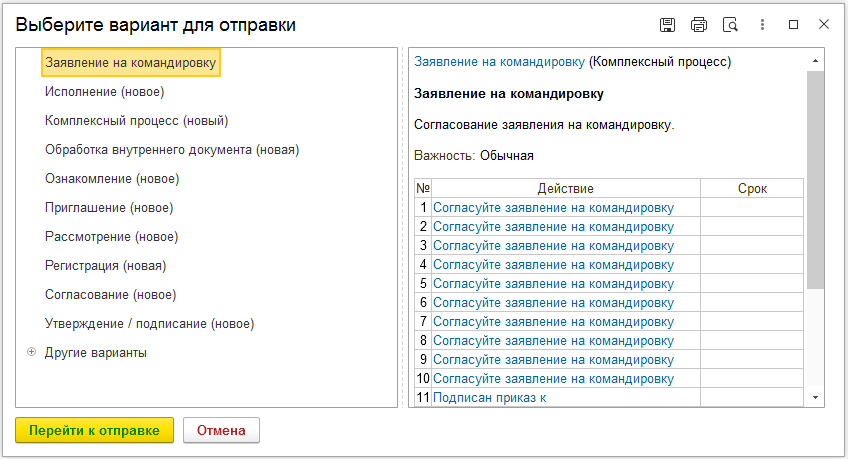848x459 pixels.
Task: Select Ознакомление (новое) variant
Action: 112,179
